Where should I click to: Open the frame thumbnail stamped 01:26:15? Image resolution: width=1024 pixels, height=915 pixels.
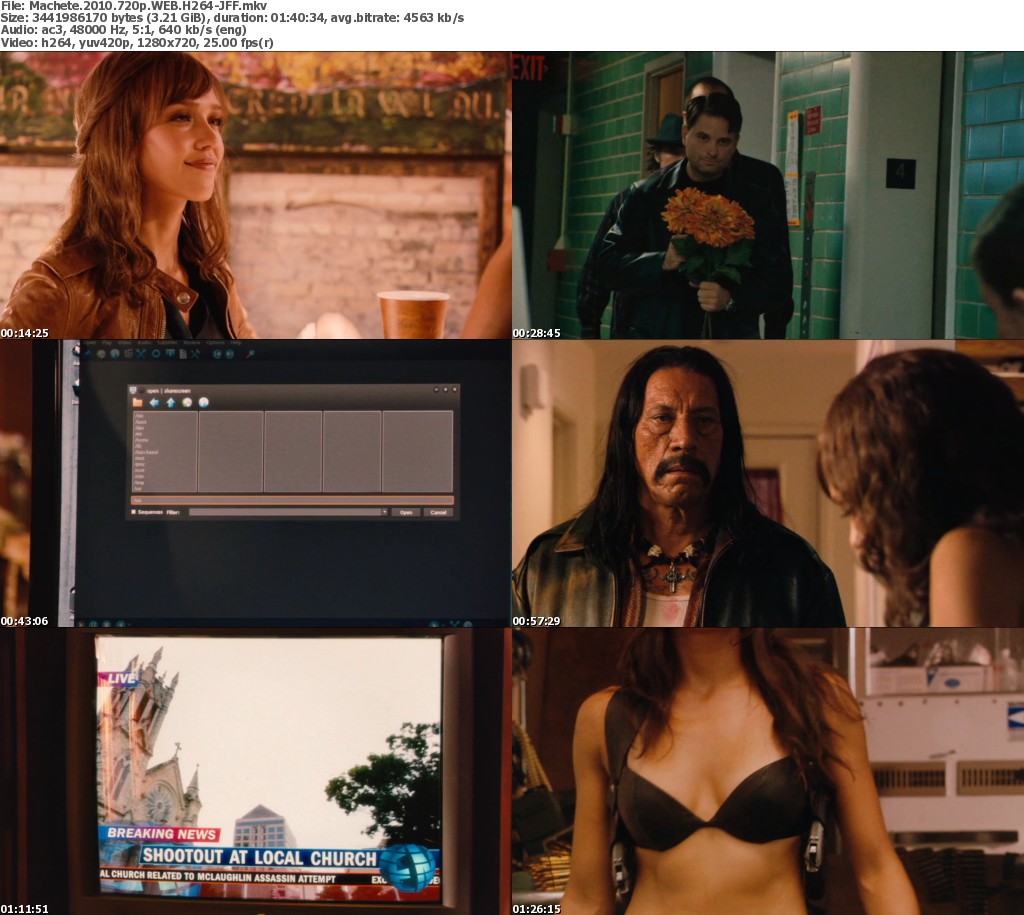(768, 771)
